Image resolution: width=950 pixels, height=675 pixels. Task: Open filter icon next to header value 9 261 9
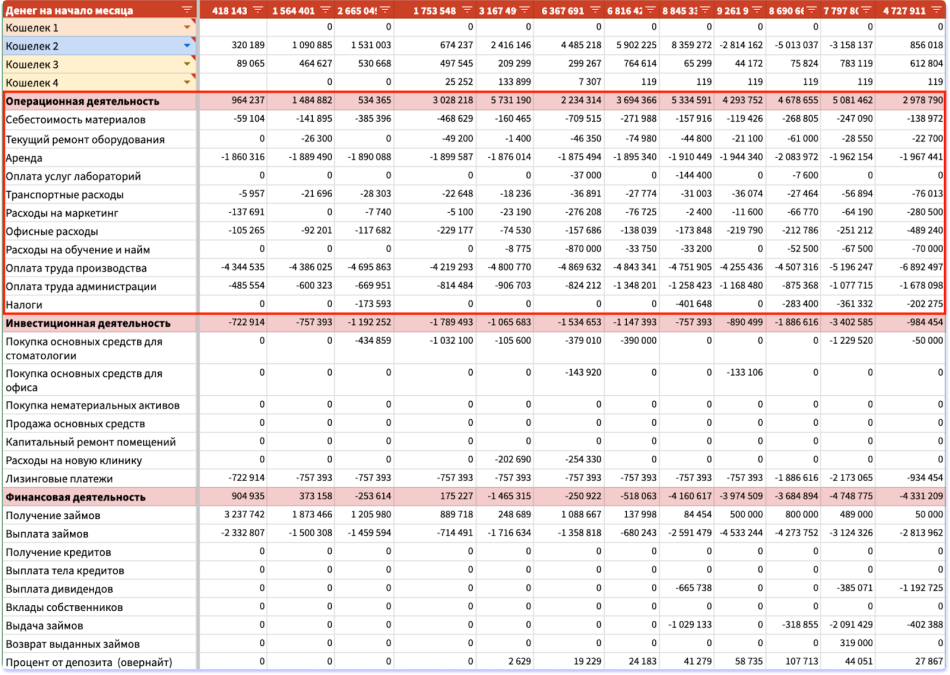pos(756,10)
